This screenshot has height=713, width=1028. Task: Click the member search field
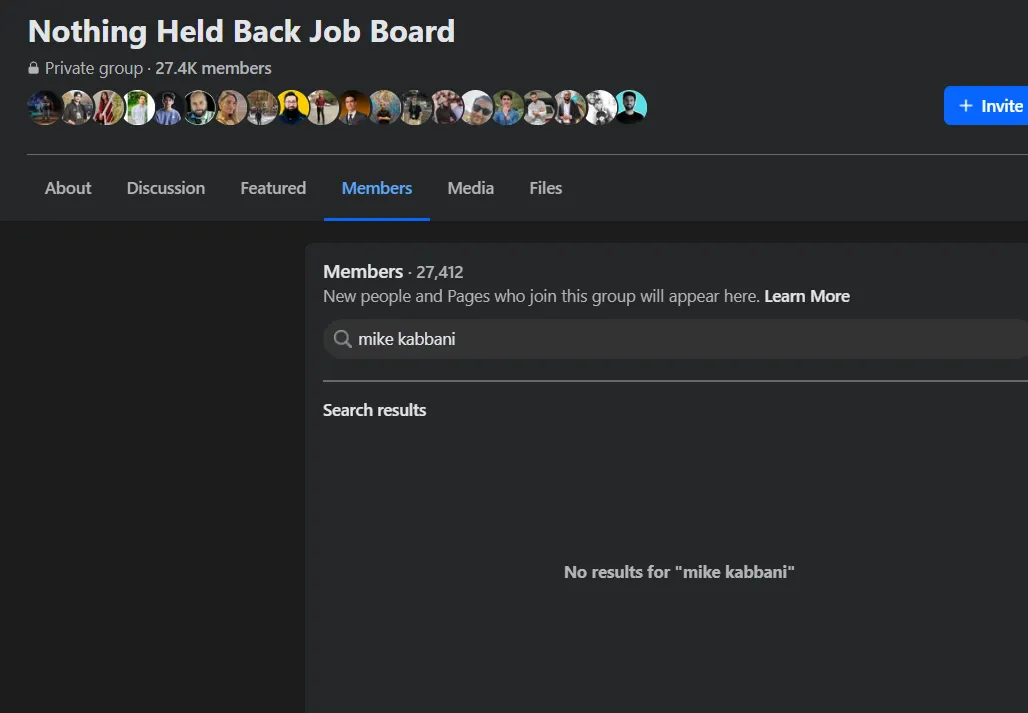[680, 339]
